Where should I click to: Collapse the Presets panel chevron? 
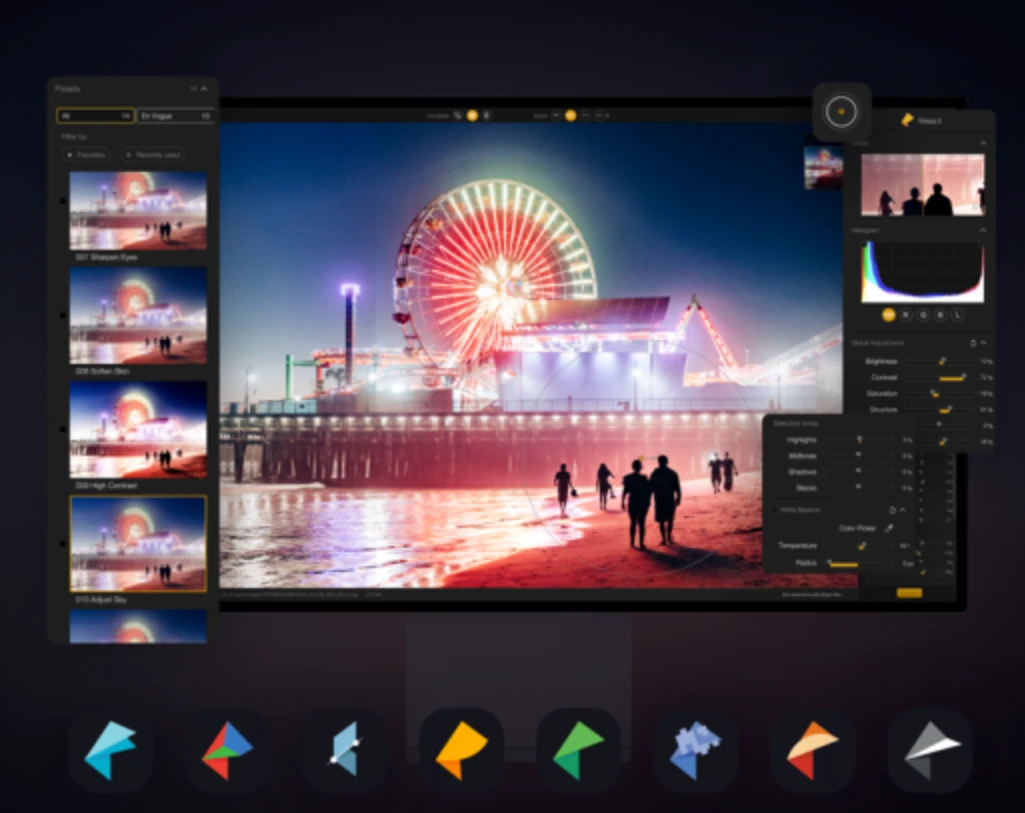pos(204,89)
